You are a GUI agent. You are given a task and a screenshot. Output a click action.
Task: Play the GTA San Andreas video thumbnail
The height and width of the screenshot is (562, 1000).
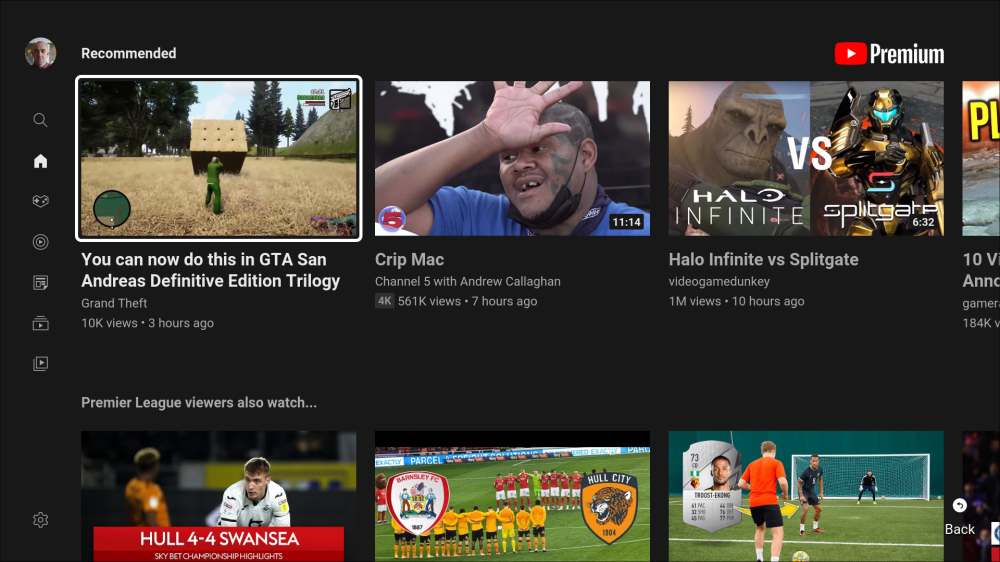point(219,158)
